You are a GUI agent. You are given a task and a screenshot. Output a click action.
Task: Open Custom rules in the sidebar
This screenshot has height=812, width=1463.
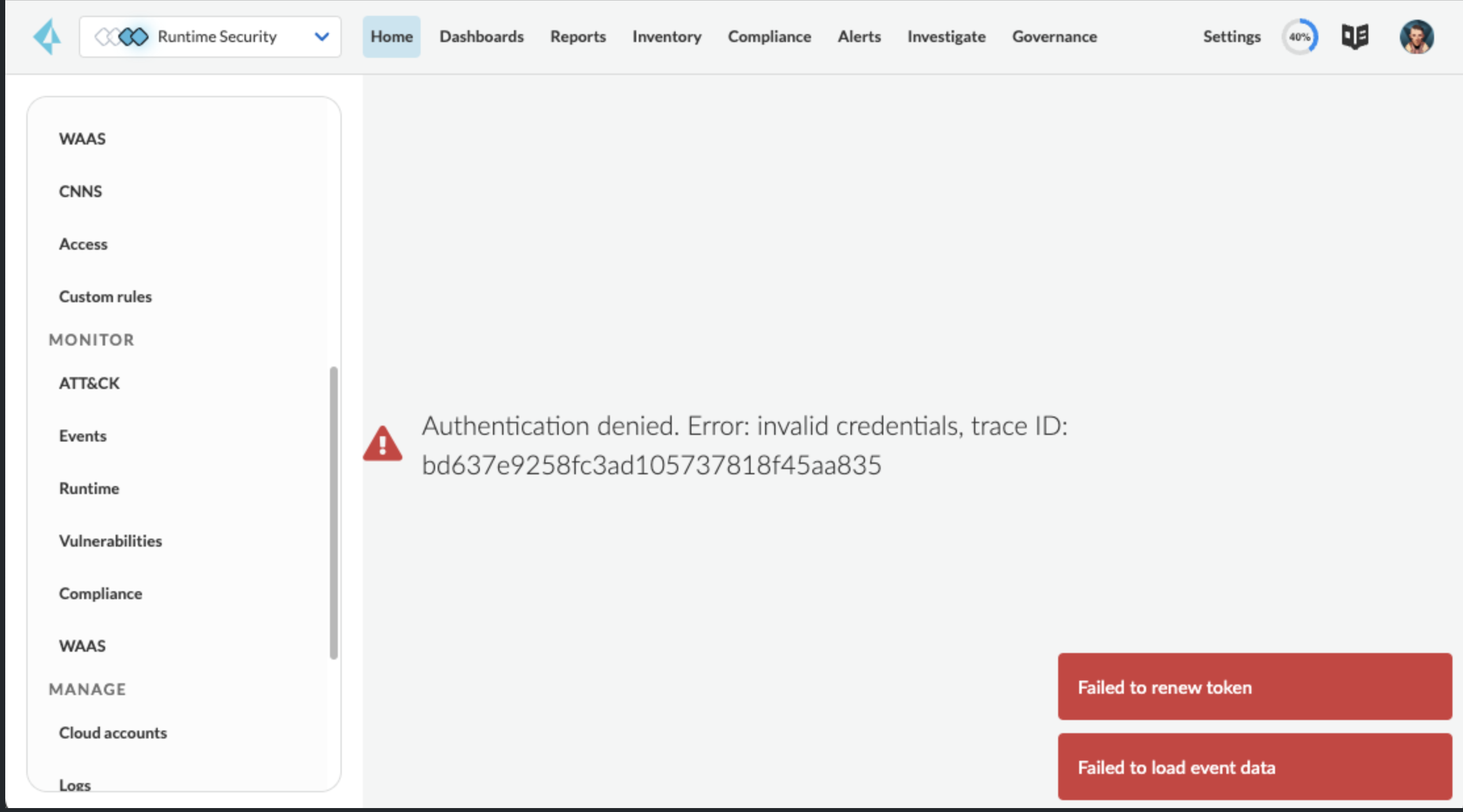click(x=105, y=296)
